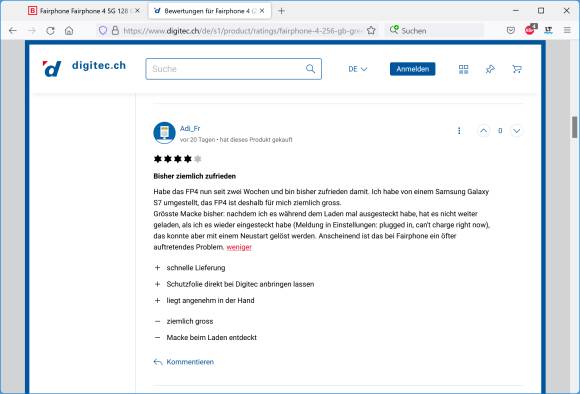Click the four-star rating display
The width and height of the screenshot is (580, 394).
(178, 159)
